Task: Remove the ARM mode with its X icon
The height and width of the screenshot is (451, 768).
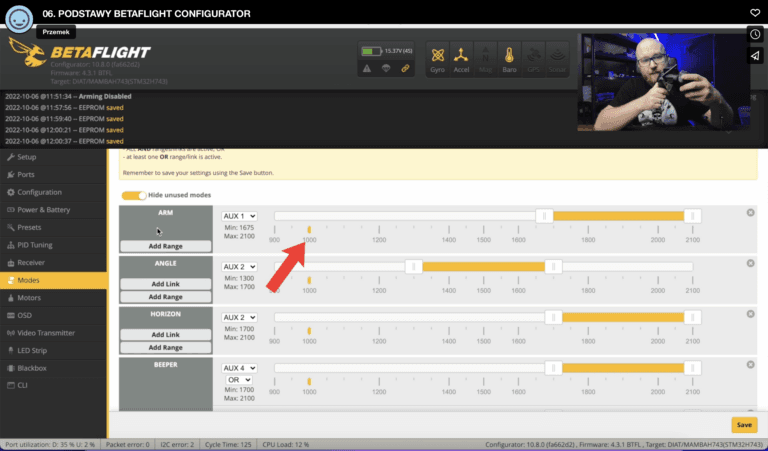Action: (x=750, y=213)
